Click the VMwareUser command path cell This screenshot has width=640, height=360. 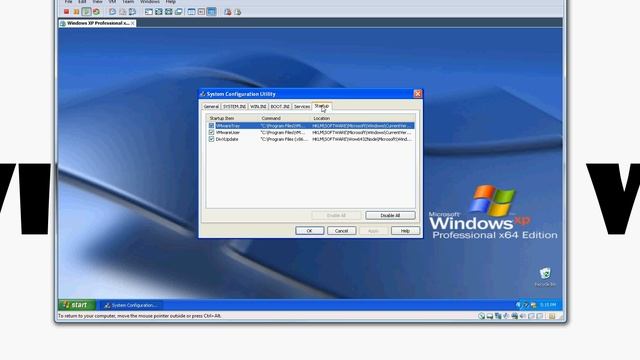point(283,132)
